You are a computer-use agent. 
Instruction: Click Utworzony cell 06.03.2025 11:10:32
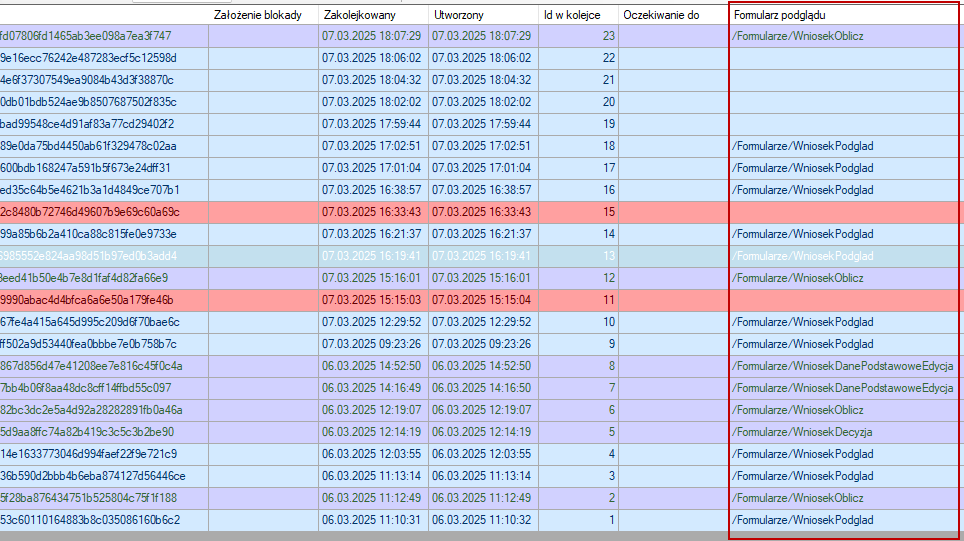click(483, 520)
